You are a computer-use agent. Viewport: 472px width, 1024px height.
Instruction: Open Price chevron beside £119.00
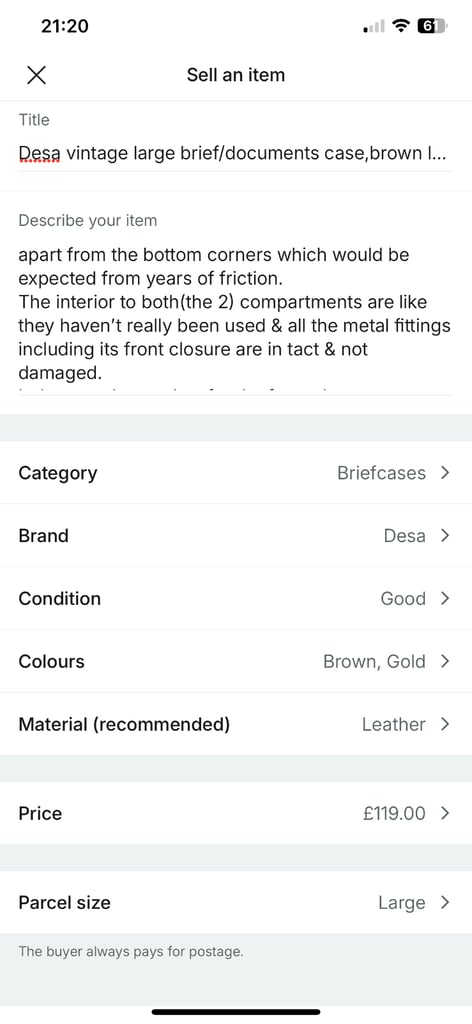coord(445,813)
